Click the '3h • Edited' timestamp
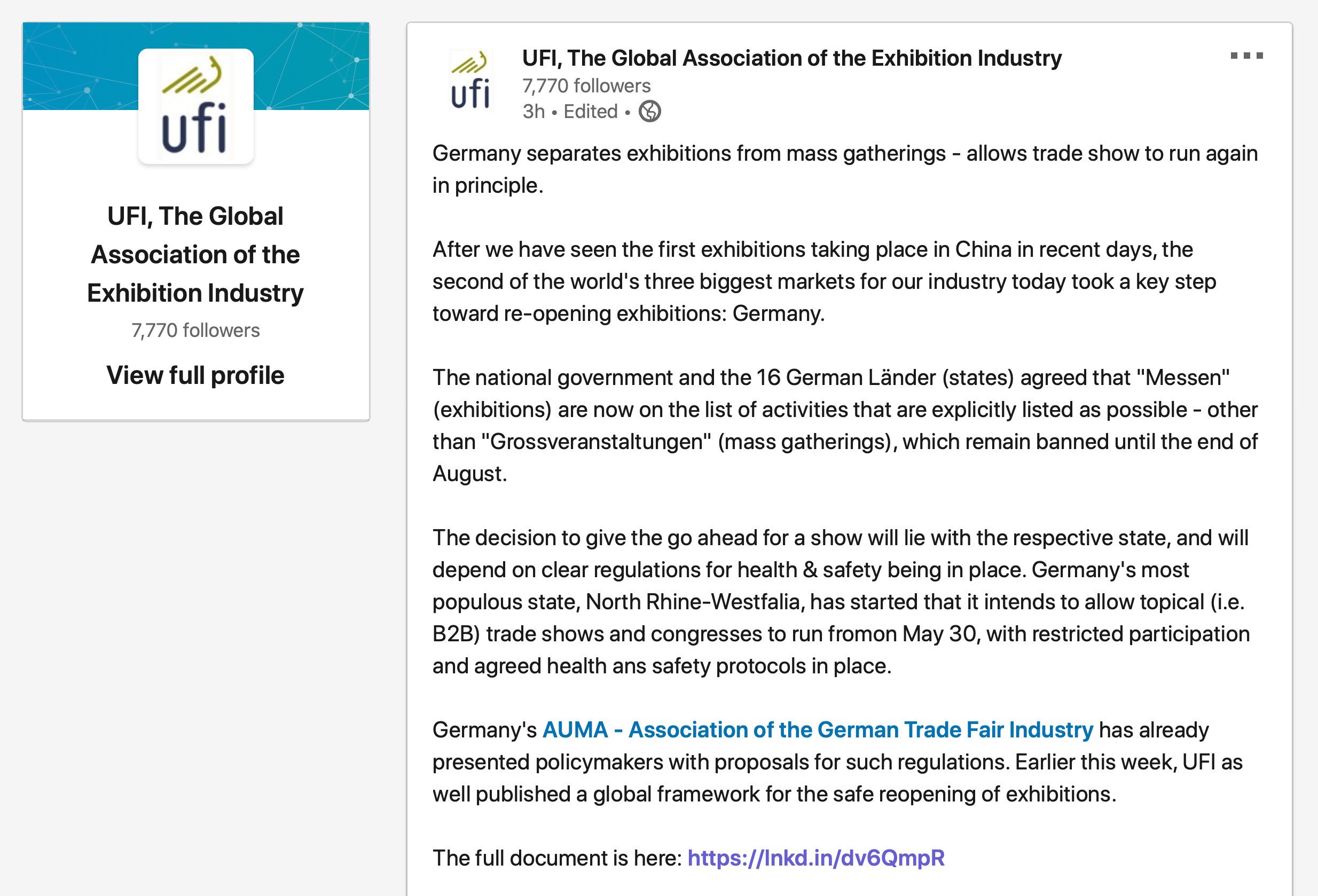The width and height of the screenshot is (1318, 896). [570, 111]
